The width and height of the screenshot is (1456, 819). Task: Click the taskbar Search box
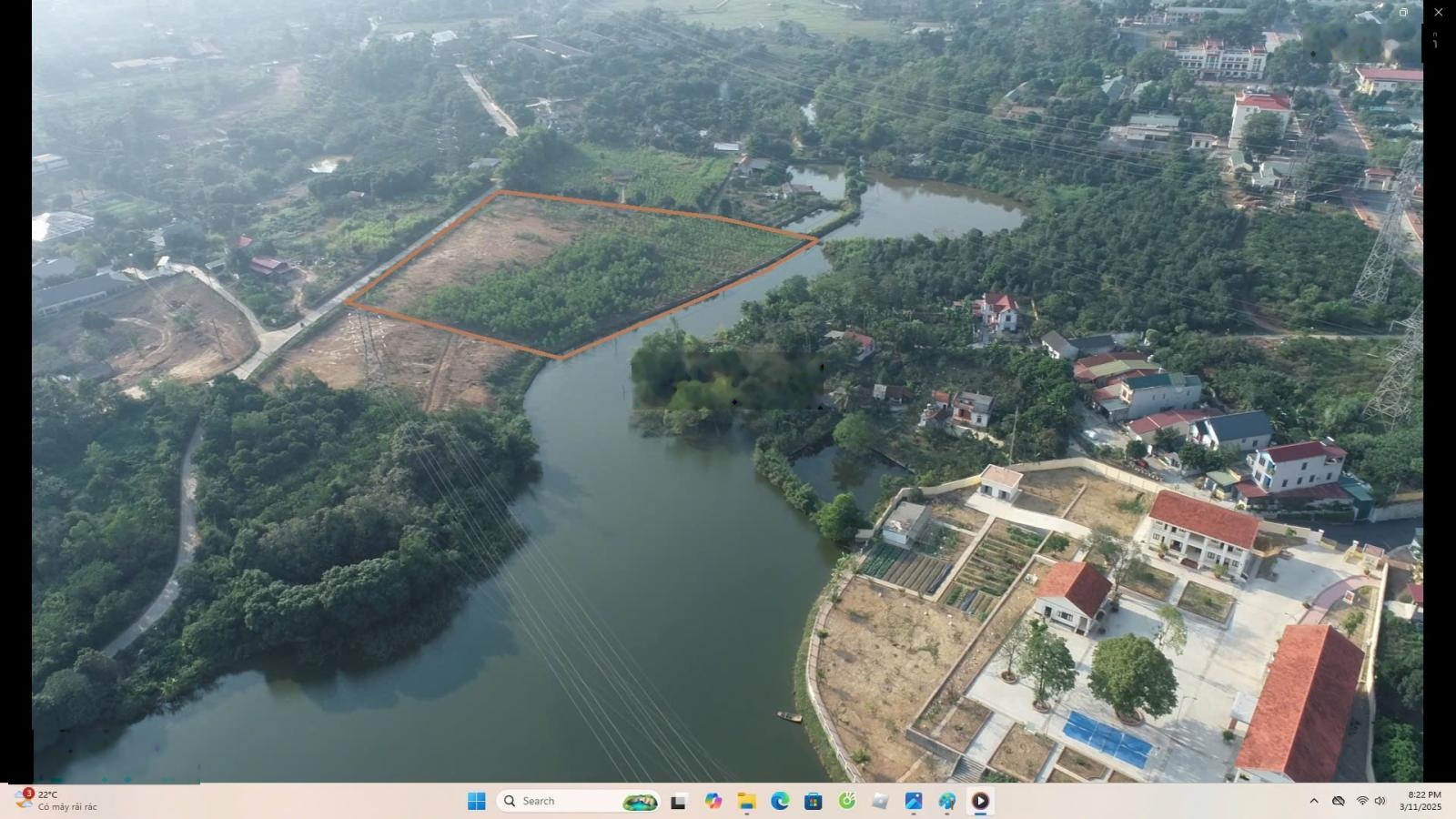pyautogui.click(x=578, y=801)
